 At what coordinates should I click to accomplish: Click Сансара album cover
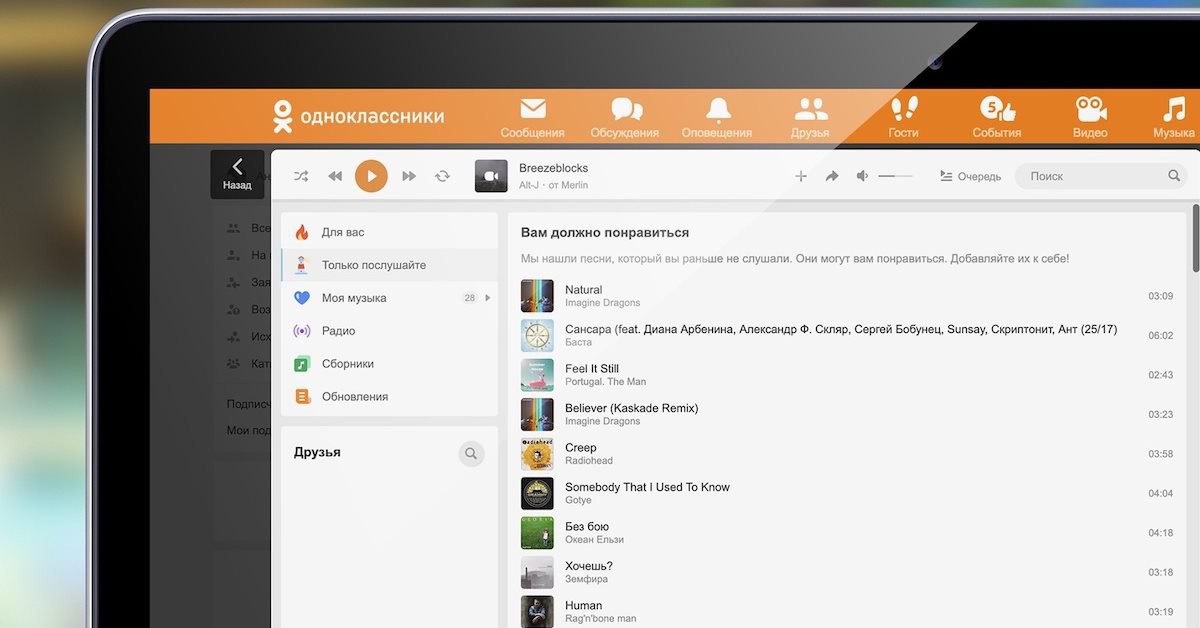[x=537, y=335]
